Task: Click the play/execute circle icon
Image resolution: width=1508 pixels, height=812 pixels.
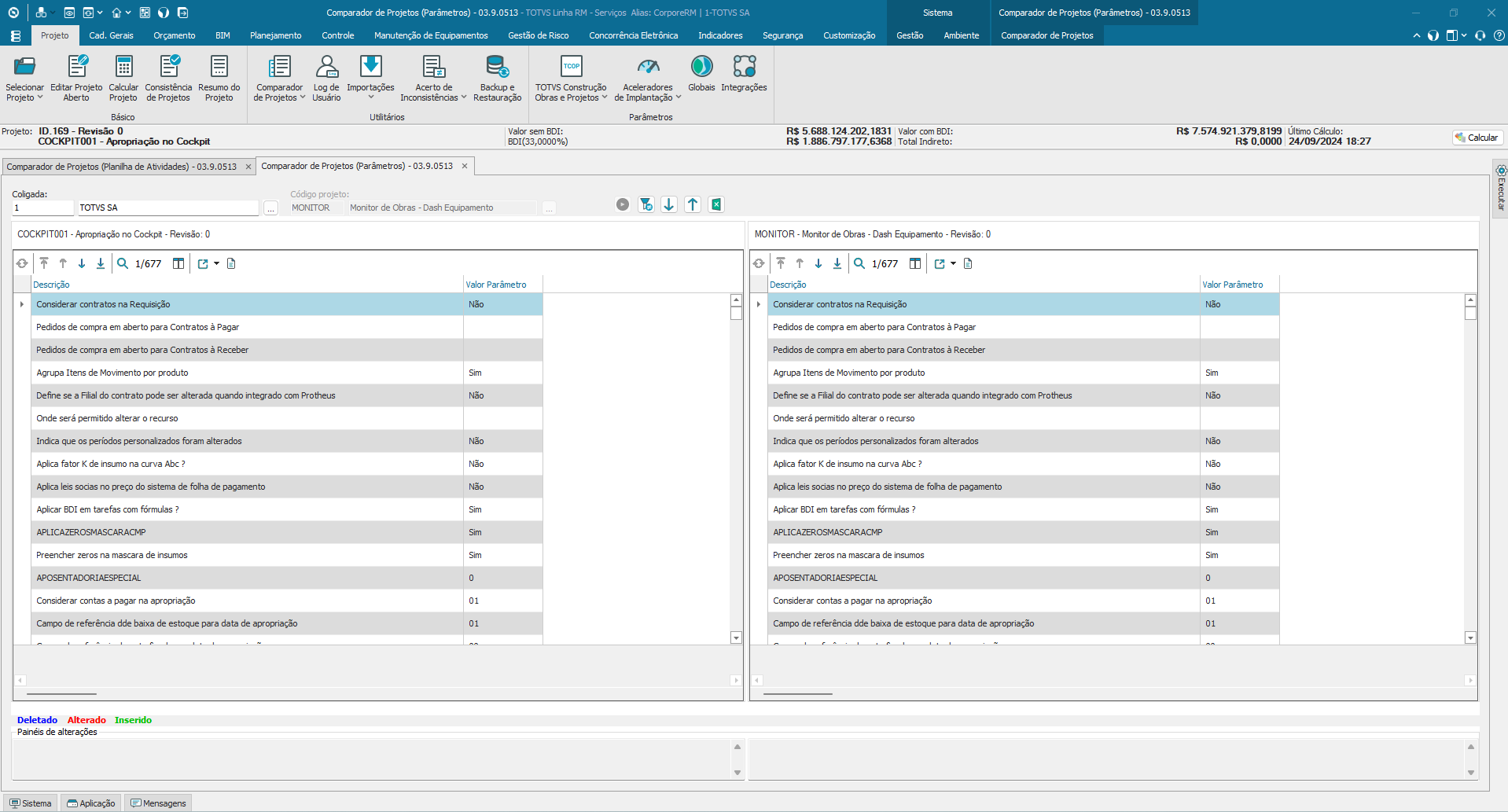Action: tap(623, 204)
